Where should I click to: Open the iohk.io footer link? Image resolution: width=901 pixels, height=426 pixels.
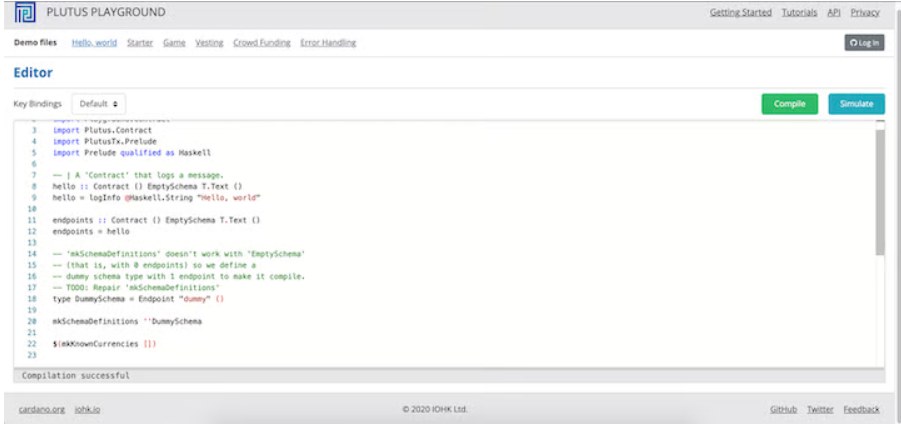pyautogui.click(x=87, y=409)
